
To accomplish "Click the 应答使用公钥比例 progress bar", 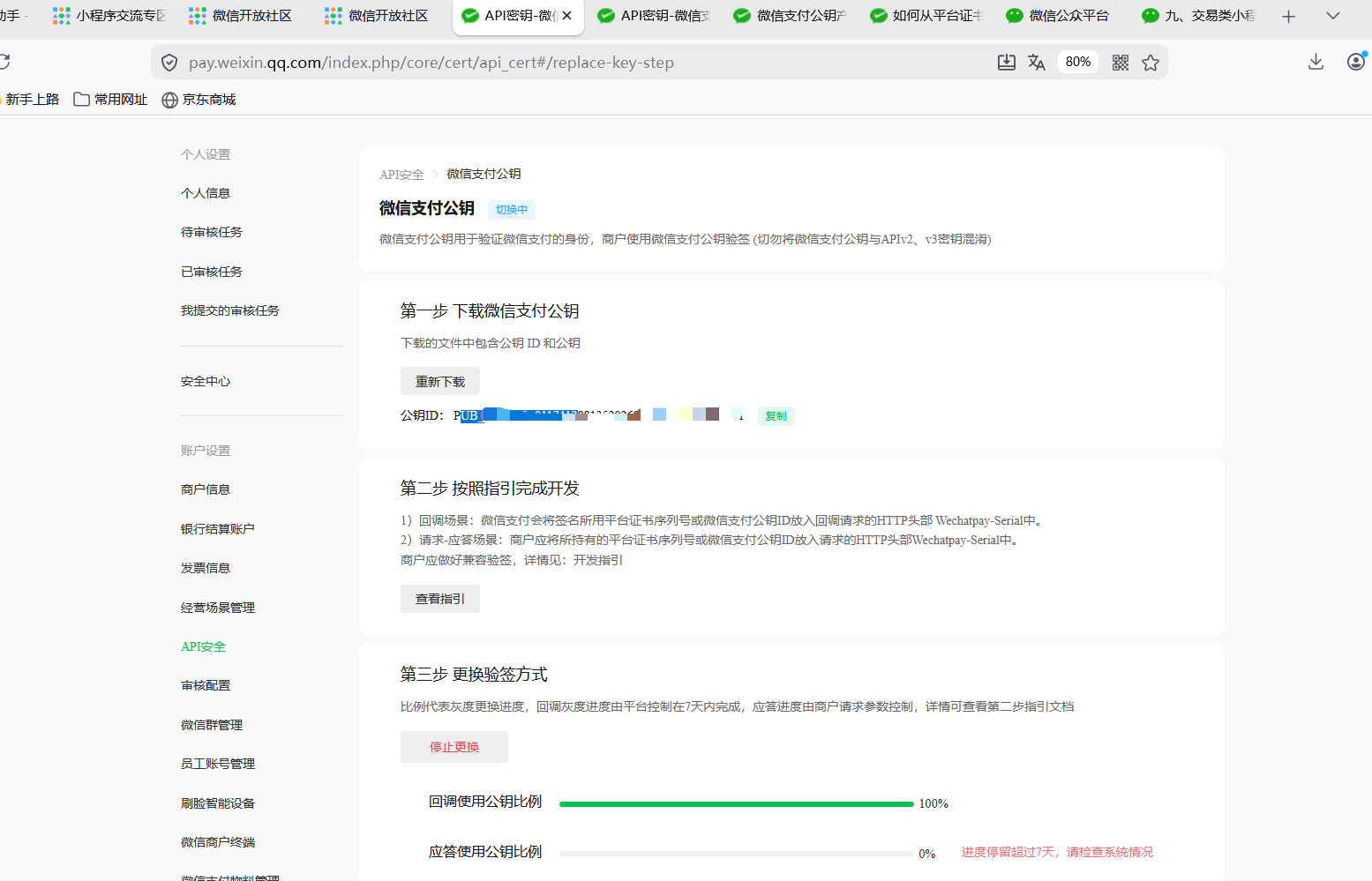I will click(x=737, y=854).
